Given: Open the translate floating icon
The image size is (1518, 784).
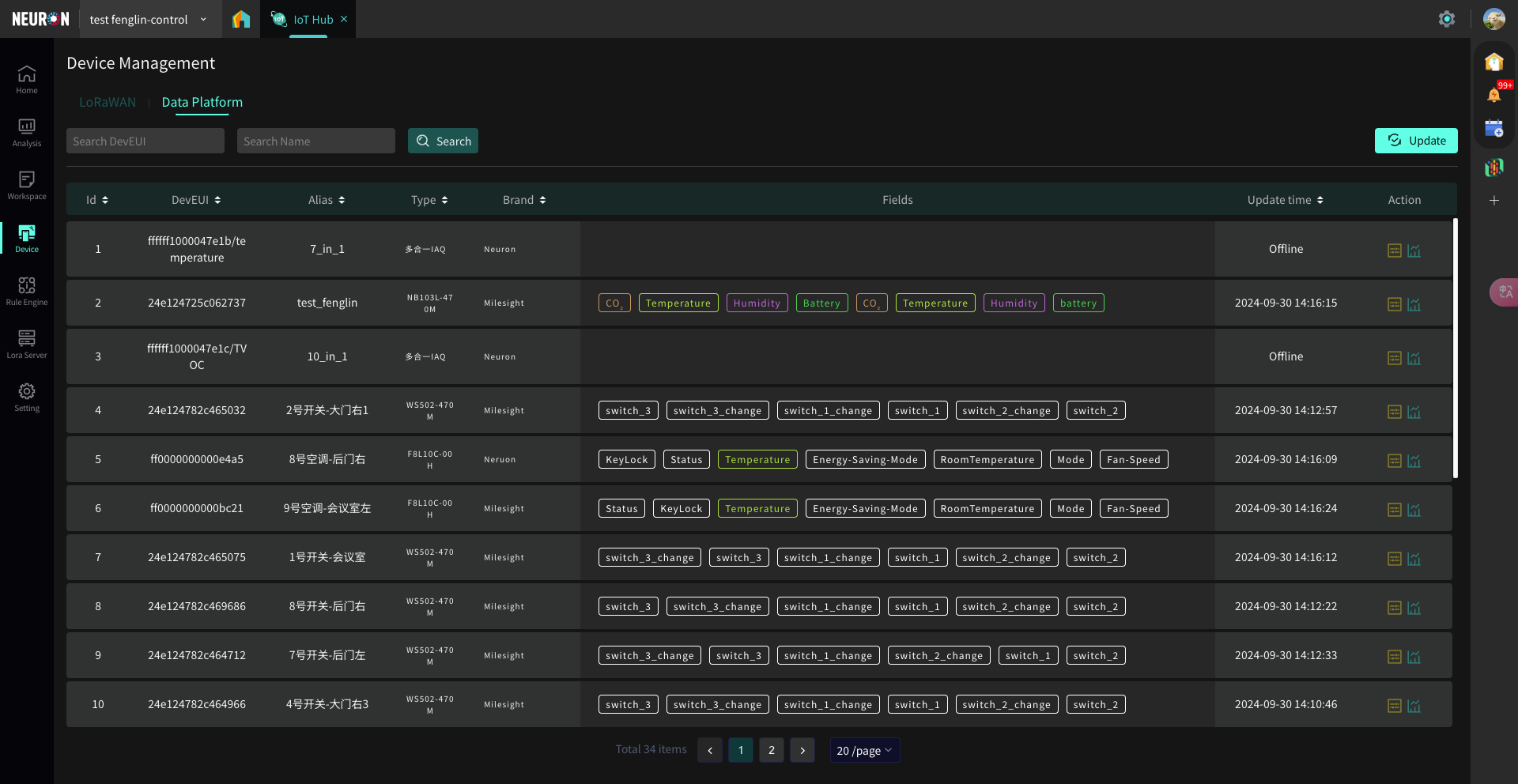Looking at the screenshot, I should 1504,292.
